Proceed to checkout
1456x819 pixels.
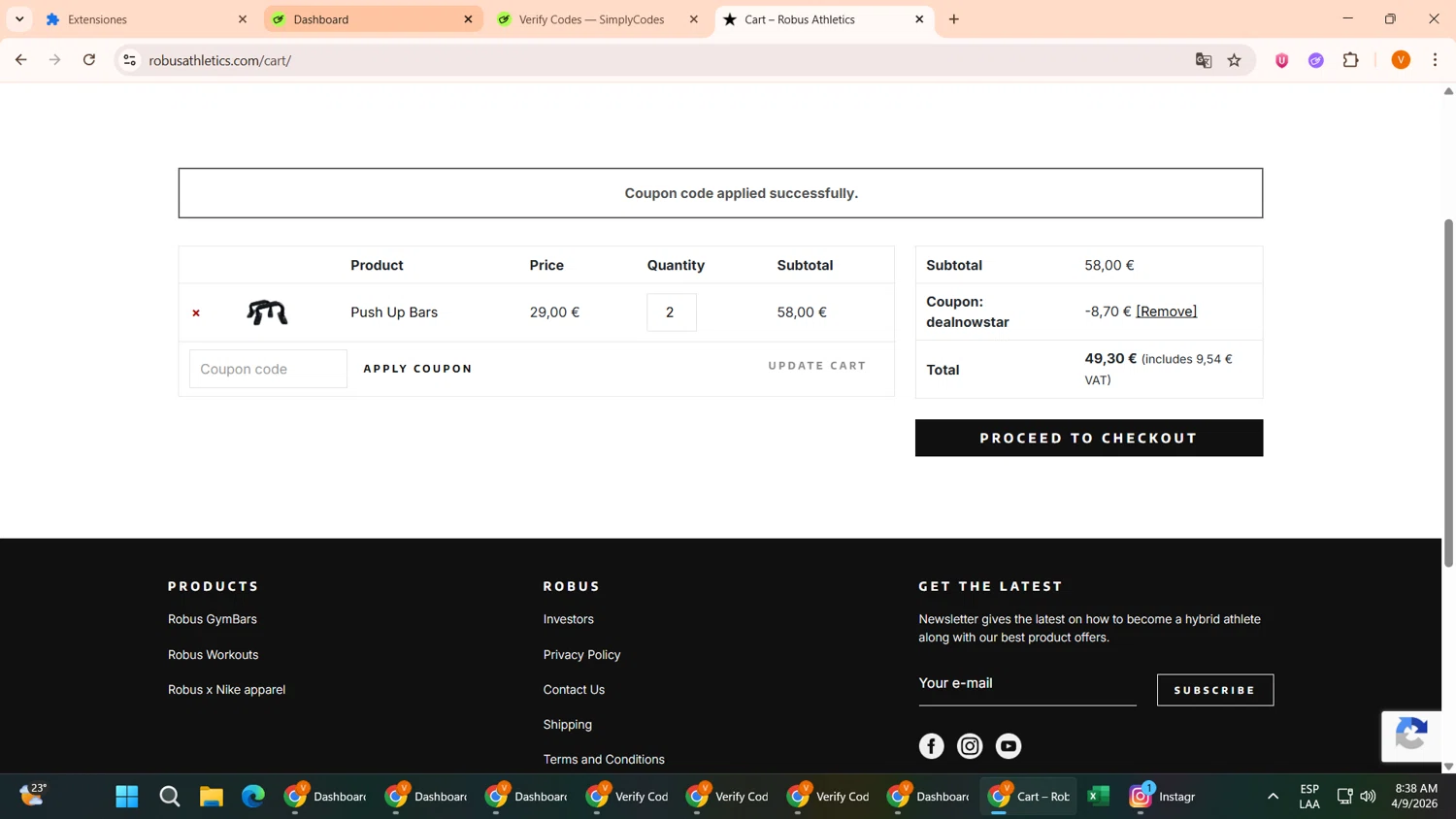tap(1089, 438)
